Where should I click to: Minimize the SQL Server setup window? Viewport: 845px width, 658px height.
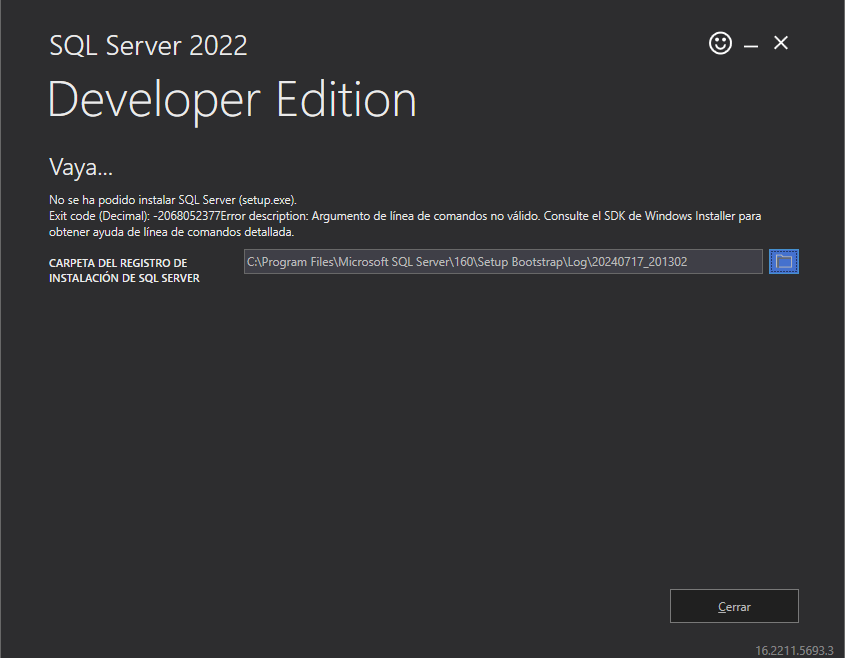751,43
